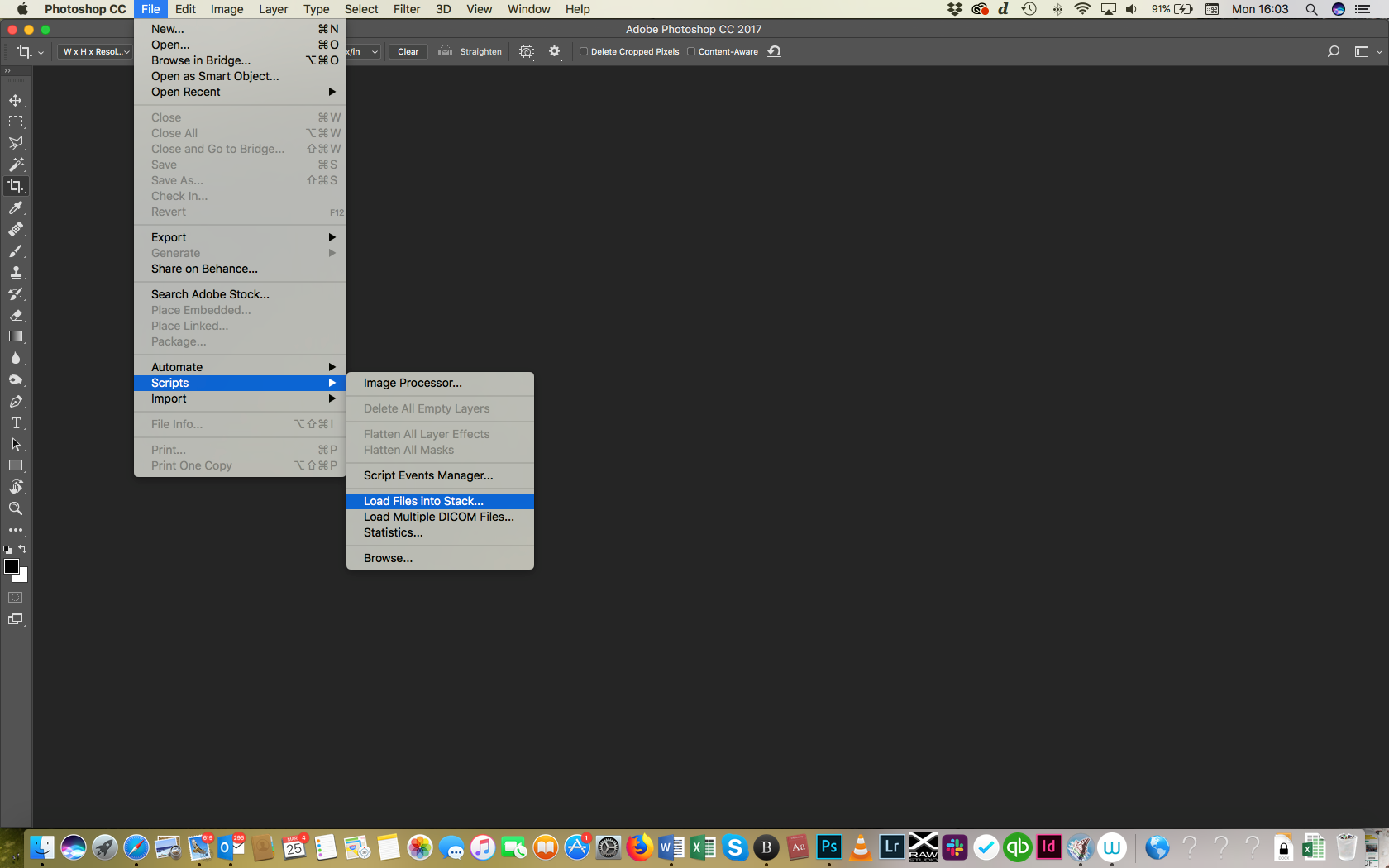Select the Dodge tool
The height and width of the screenshot is (868, 1389).
click(x=16, y=379)
